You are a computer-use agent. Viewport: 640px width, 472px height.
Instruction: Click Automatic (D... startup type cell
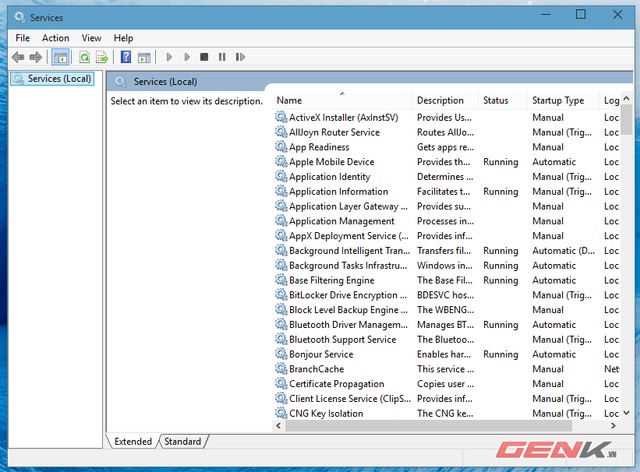point(563,251)
